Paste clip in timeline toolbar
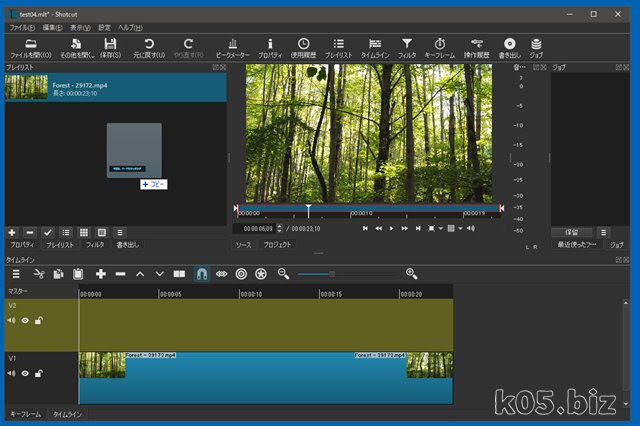 [x=78, y=274]
